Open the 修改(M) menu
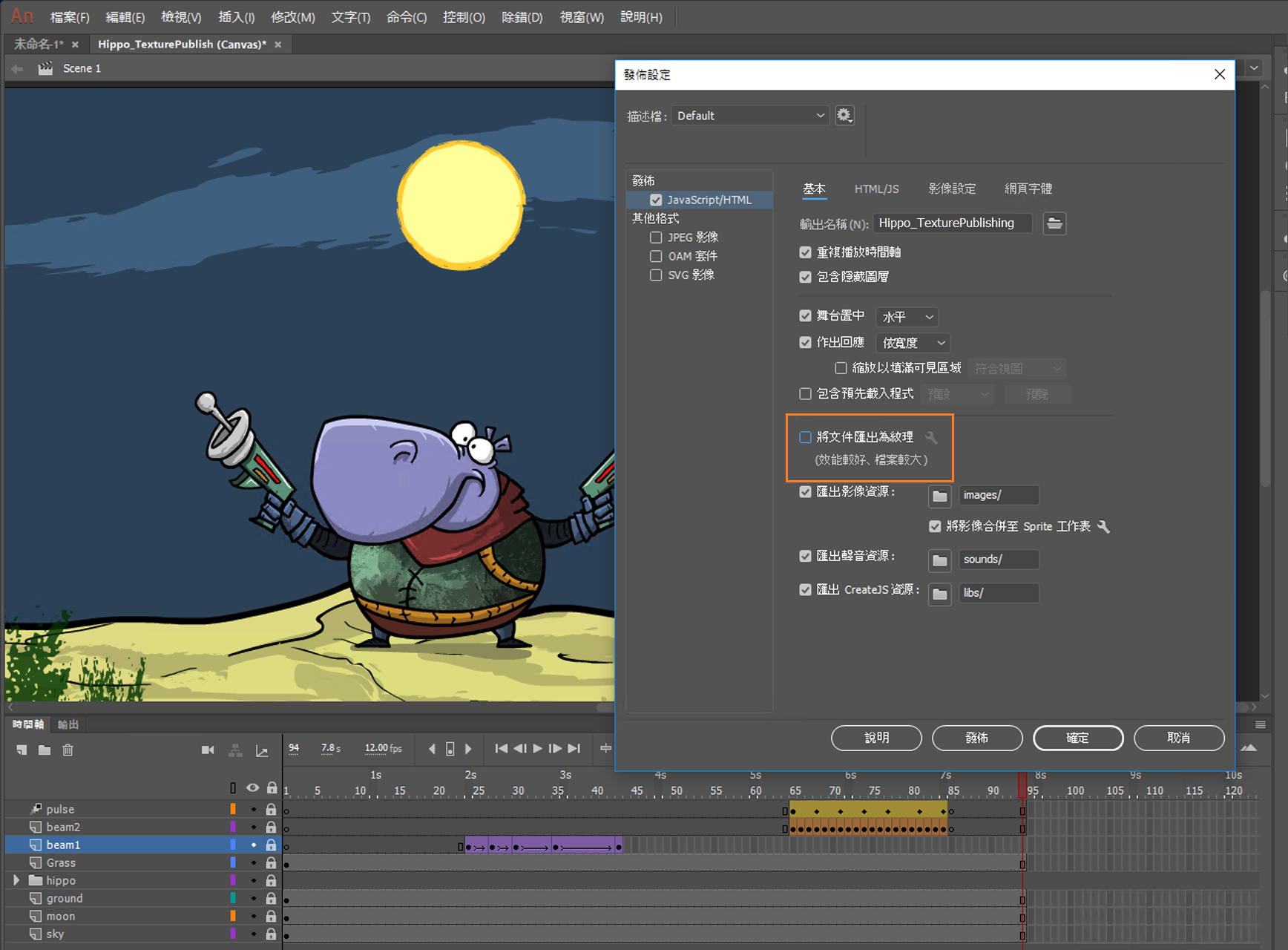Image resolution: width=1288 pixels, height=950 pixels. [292, 17]
